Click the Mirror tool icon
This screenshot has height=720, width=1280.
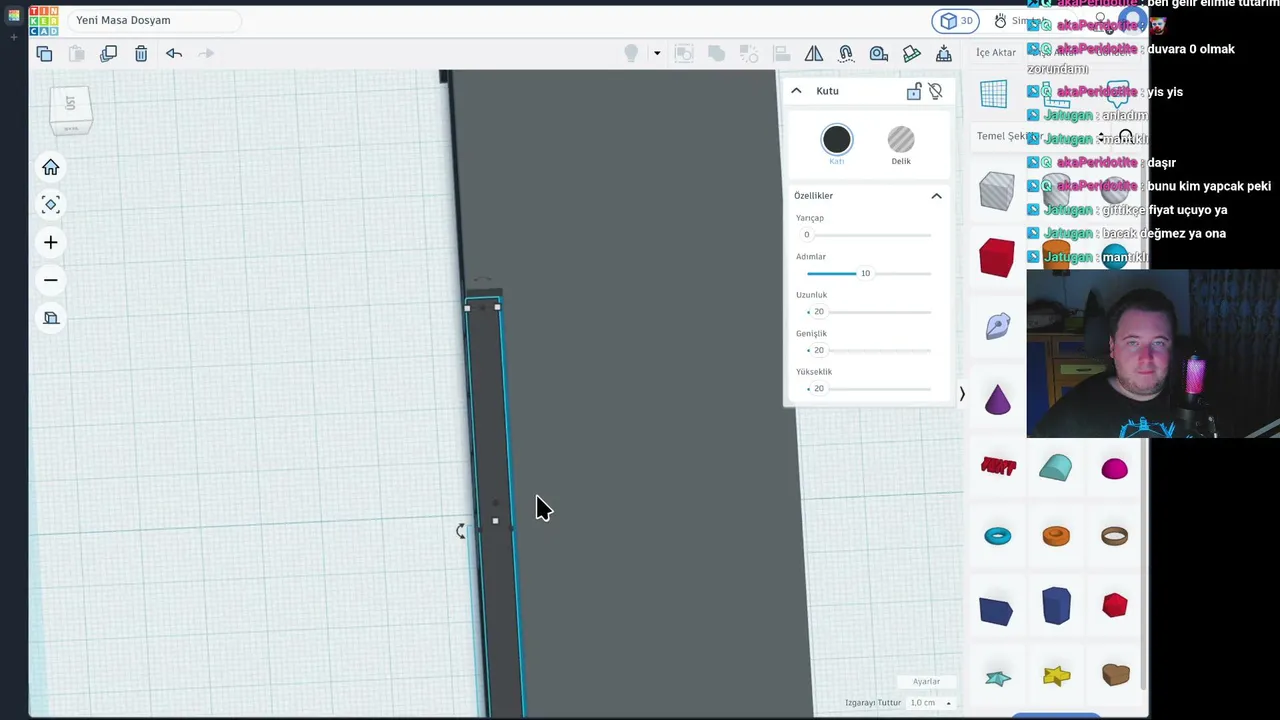click(814, 53)
